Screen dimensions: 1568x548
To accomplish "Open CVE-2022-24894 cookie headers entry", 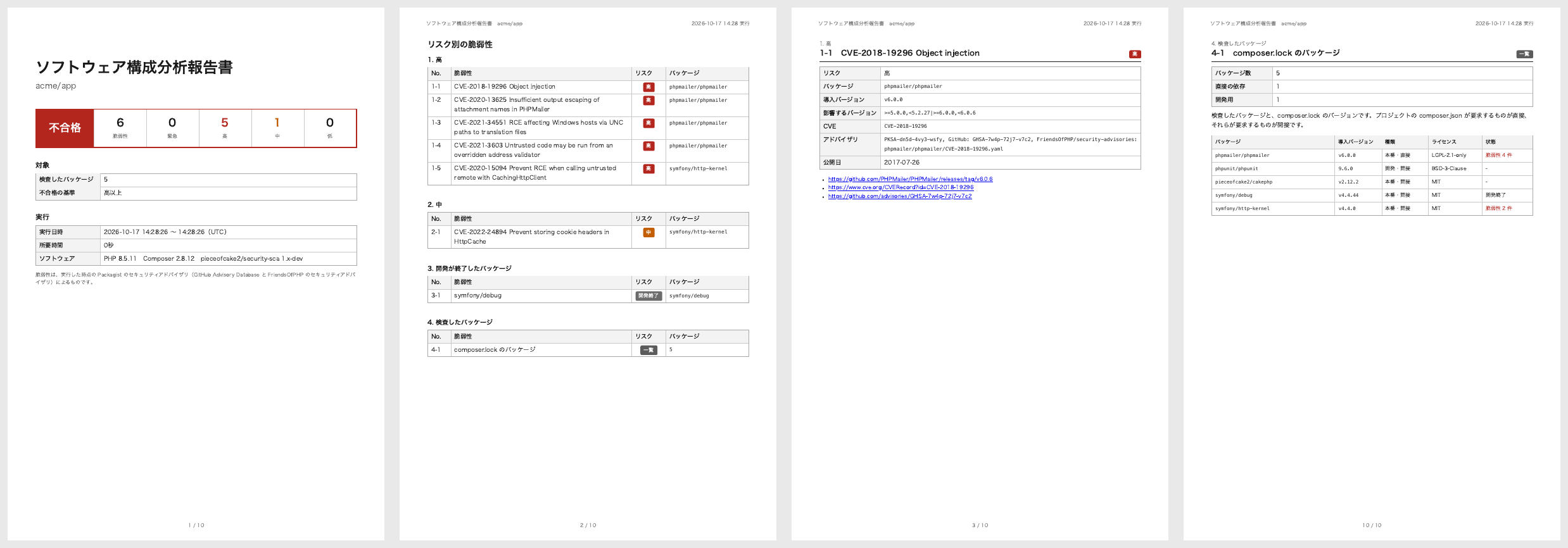I will (x=531, y=237).
